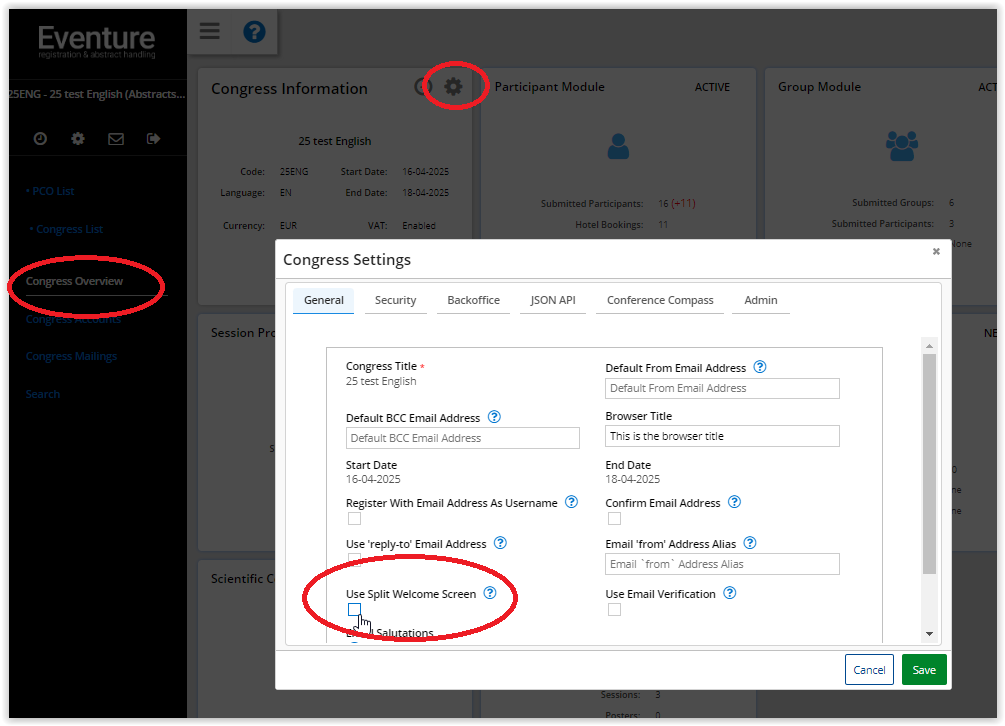
Task: Click help icon beside Use Email Verification
Action: click(x=730, y=593)
